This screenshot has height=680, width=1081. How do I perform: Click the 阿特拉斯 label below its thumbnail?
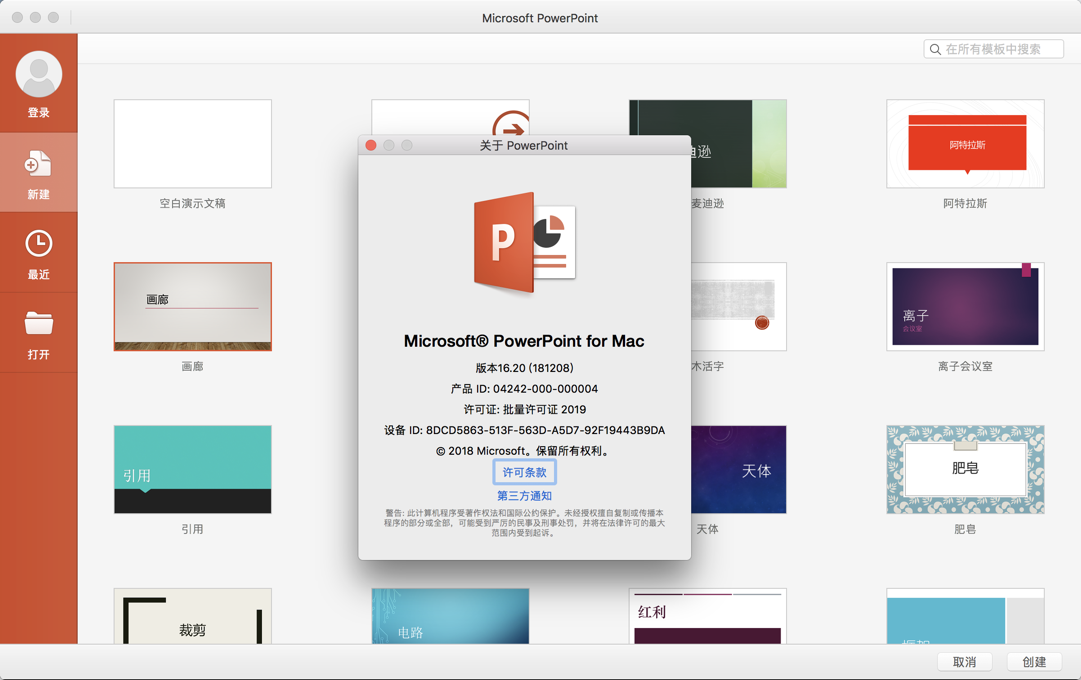[x=965, y=203]
